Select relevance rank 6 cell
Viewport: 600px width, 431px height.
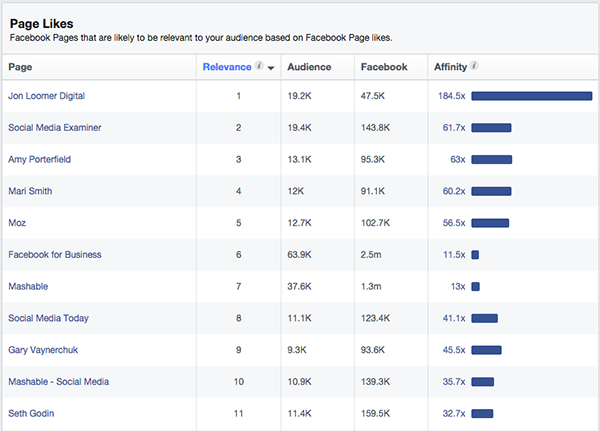pyautogui.click(x=238, y=255)
